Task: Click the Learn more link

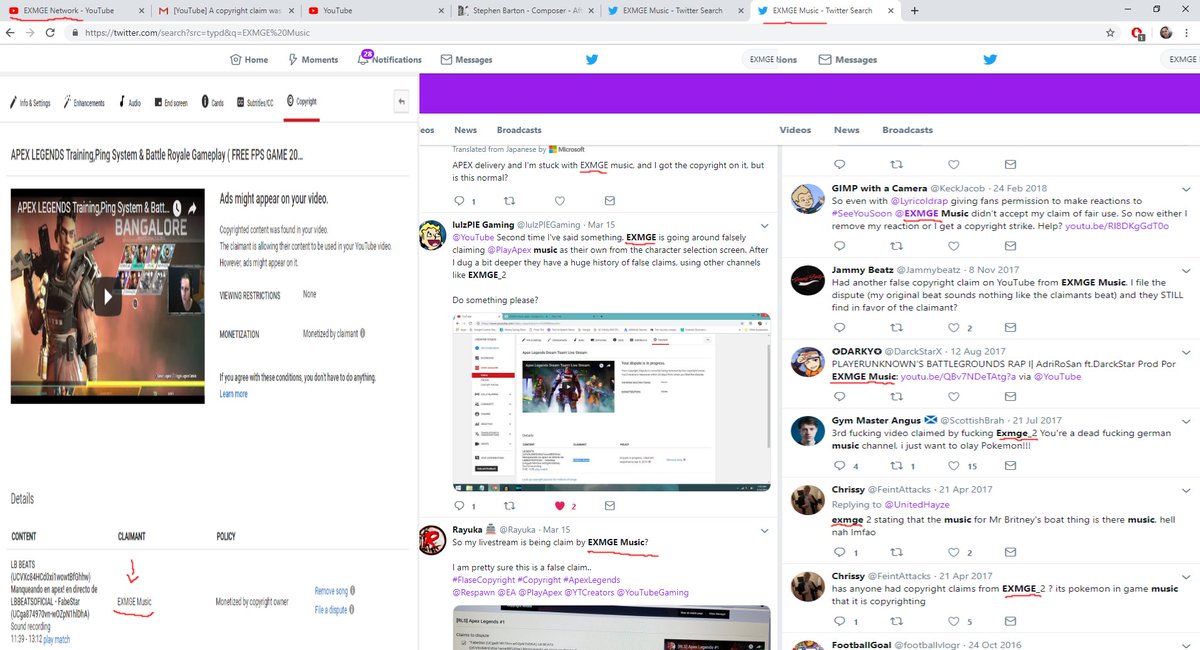Action: pyautogui.click(x=233, y=394)
